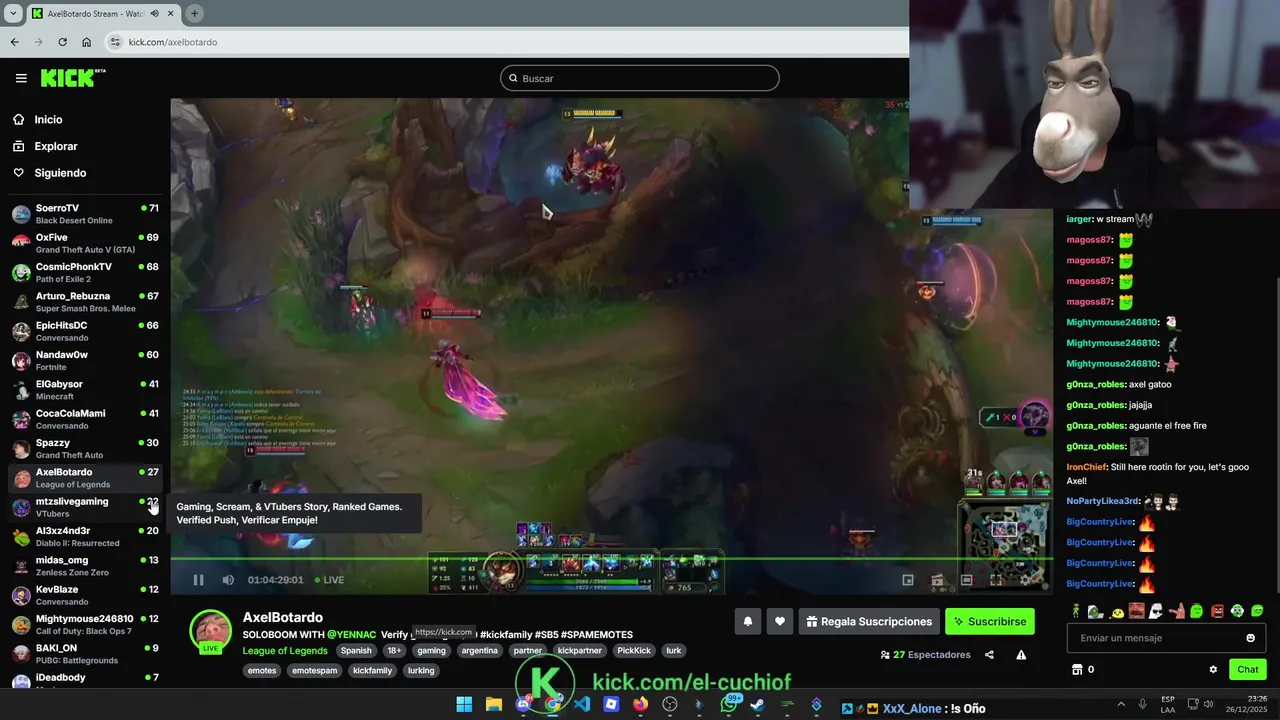Pause the stream video
Viewport: 1280px width, 720px height.
[198, 580]
